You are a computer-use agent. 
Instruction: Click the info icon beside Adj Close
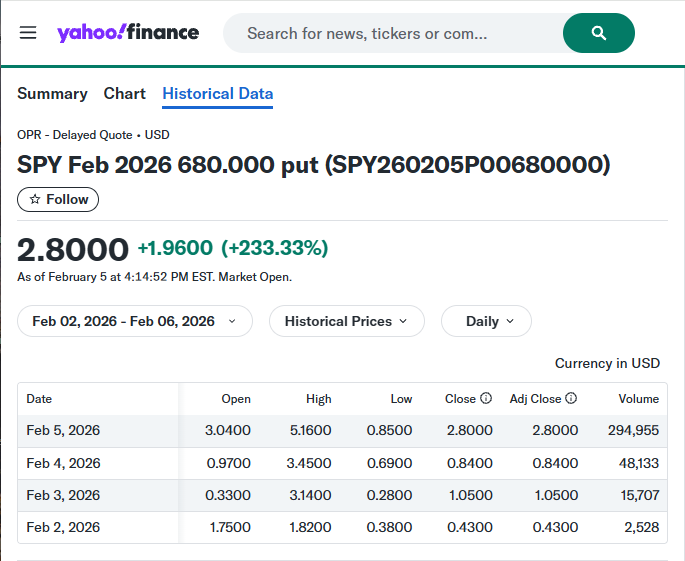571,398
